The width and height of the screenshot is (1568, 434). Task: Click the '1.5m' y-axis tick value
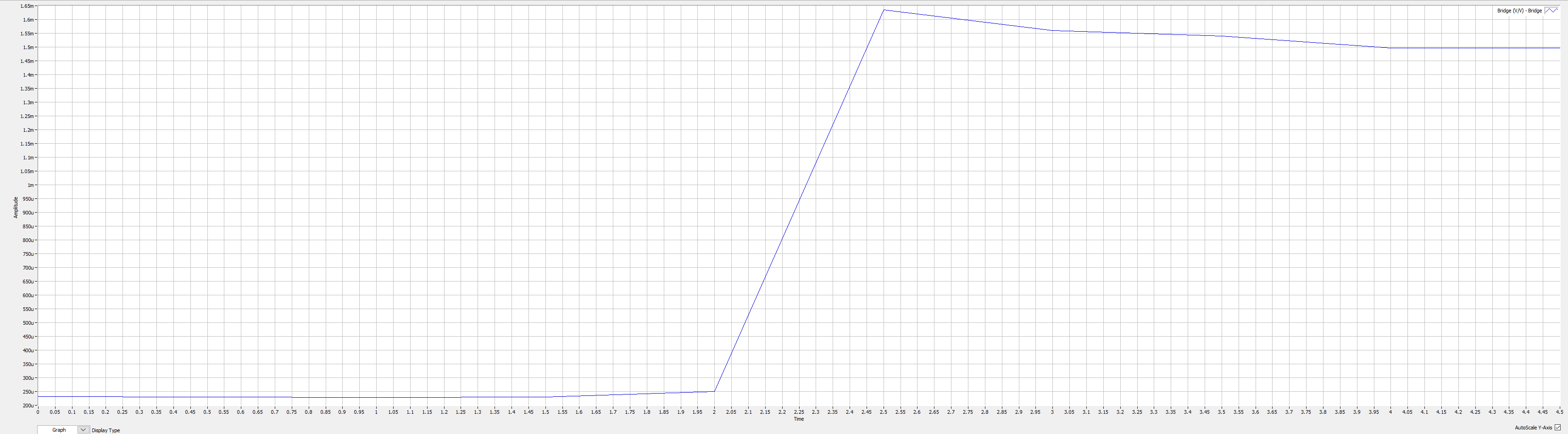click(28, 48)
